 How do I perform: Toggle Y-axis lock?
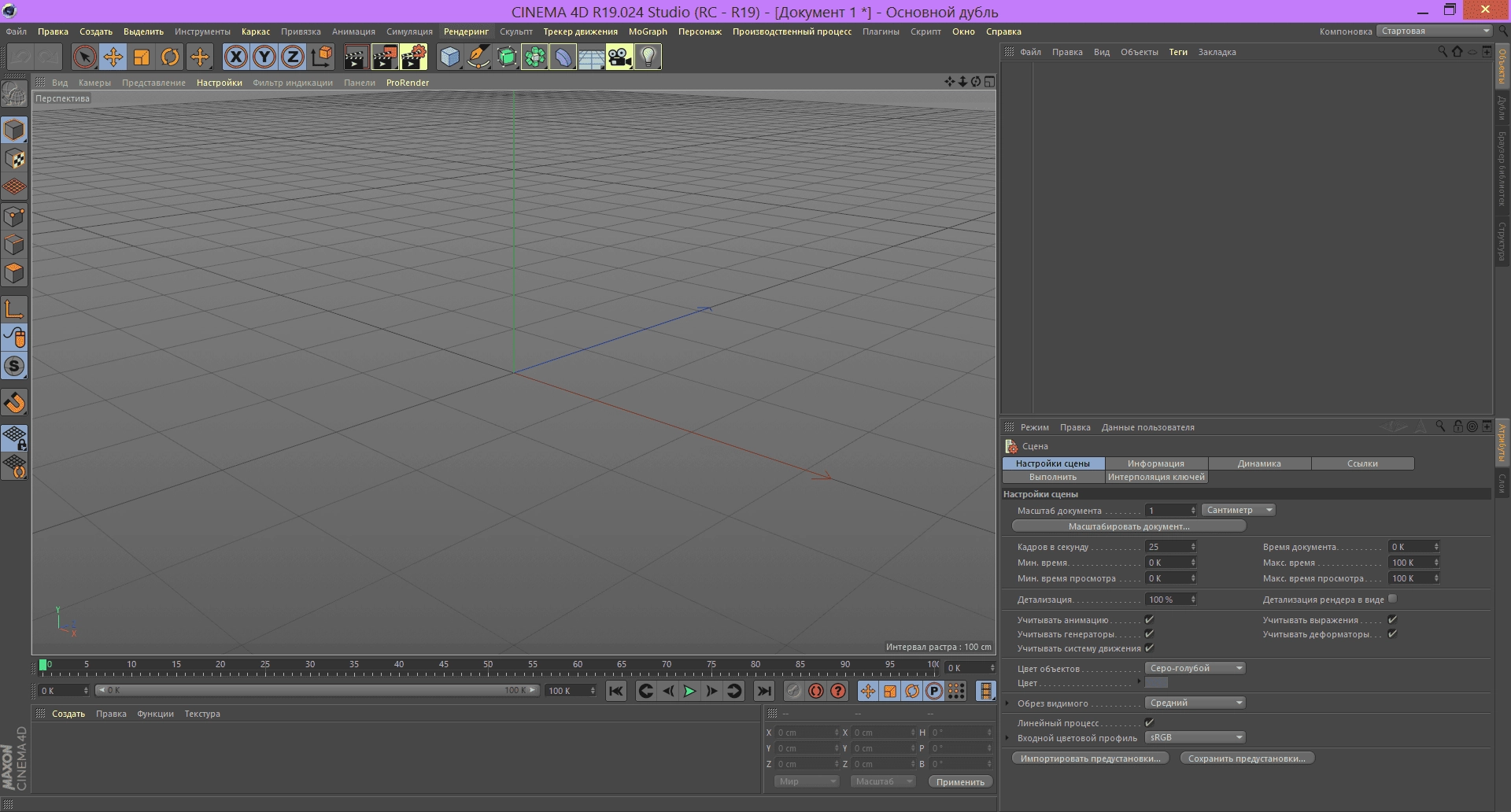[x=264, y=57]
